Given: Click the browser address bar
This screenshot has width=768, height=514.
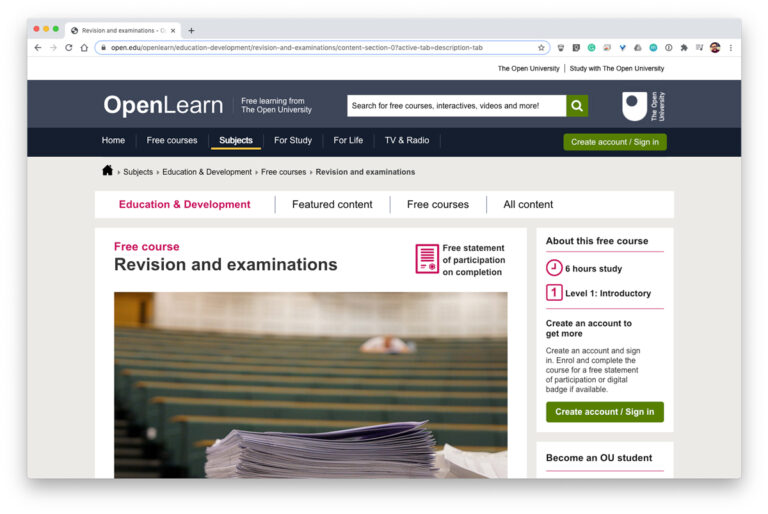Looking at the screenshot, I should coord(321,48).
